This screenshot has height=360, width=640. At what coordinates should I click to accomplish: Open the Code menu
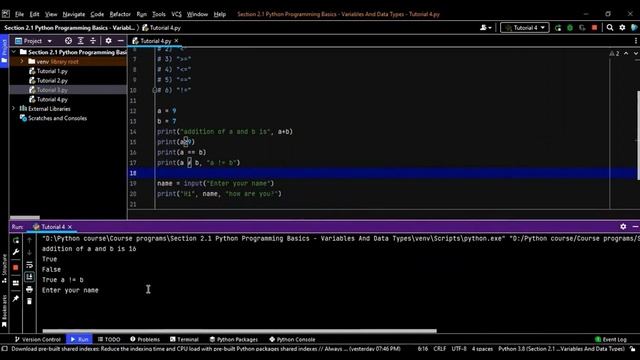(x=97, y=14)
